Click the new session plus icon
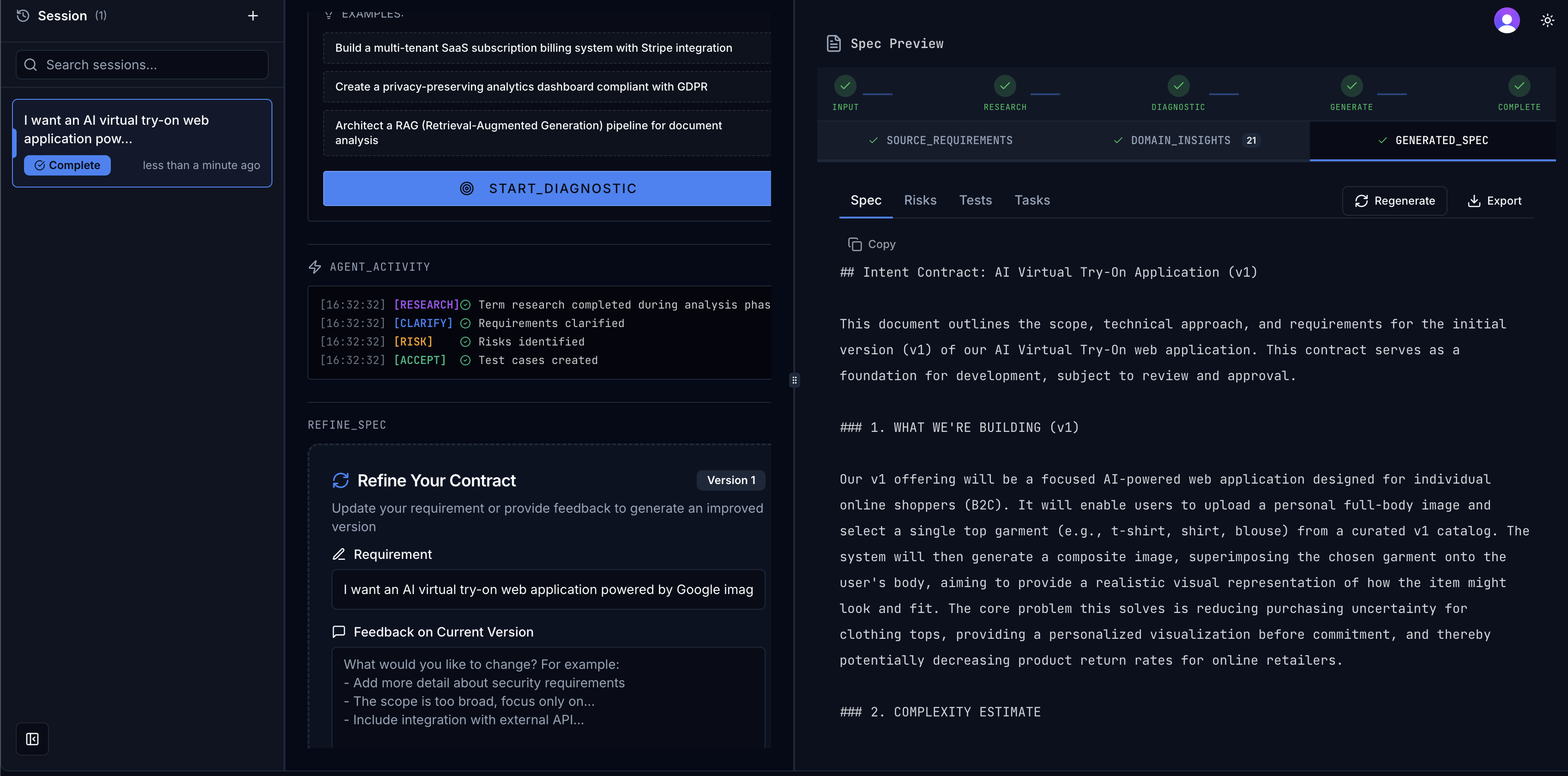Screen dimensions: 1568x776 click(253, 16)
